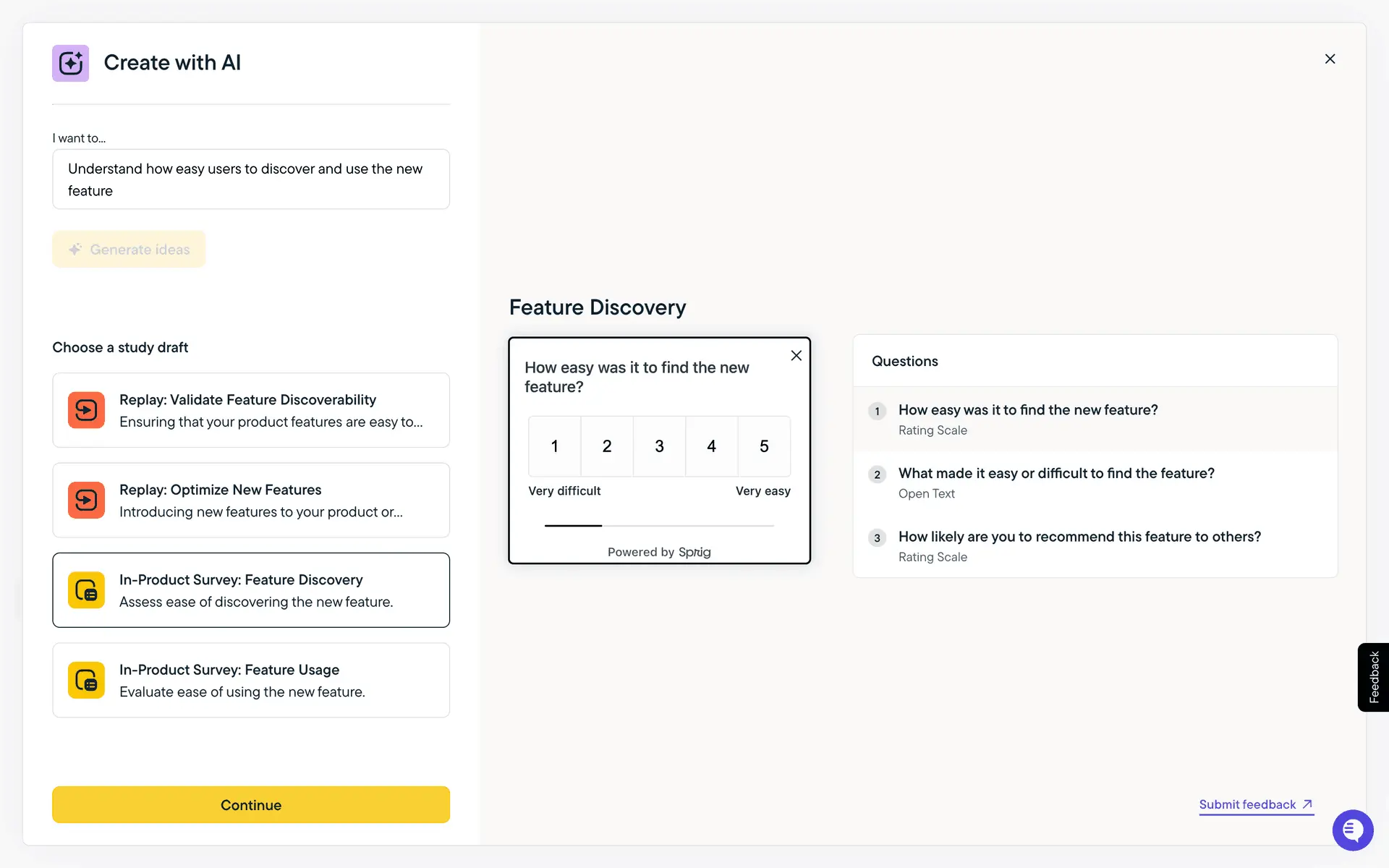Click the Create with AI sparkle icon
1389x868 pixels.
pyautogui.click(x=70, y=63)
